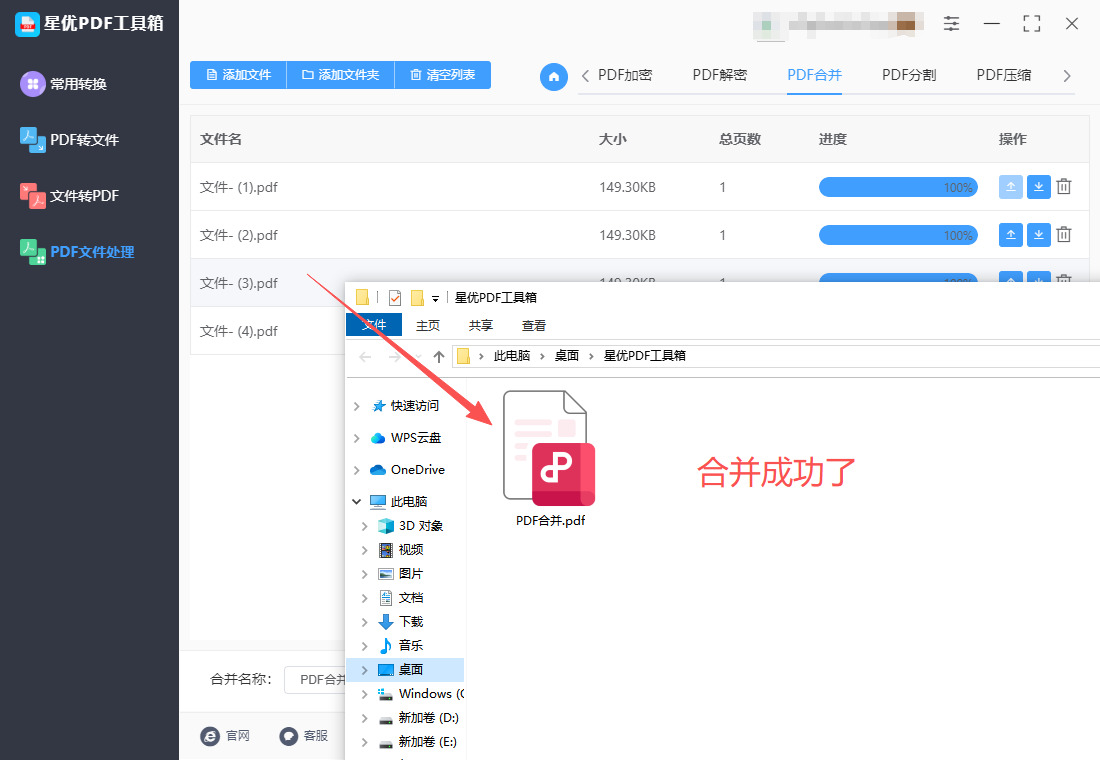
Task: Select 新加卷 (E:) drive
Action: [427, 741]
